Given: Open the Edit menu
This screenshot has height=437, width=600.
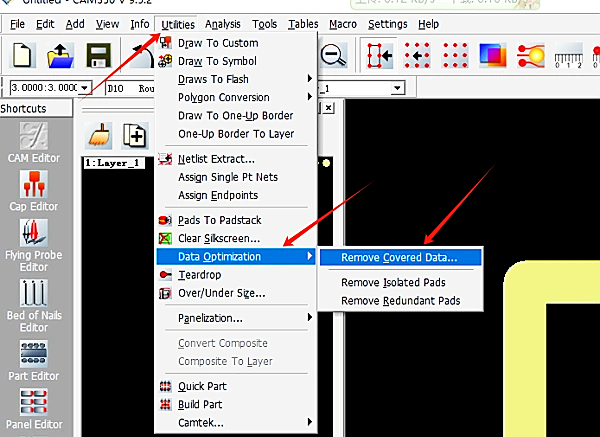Looking at the screenshot, I should click(45, 24).
